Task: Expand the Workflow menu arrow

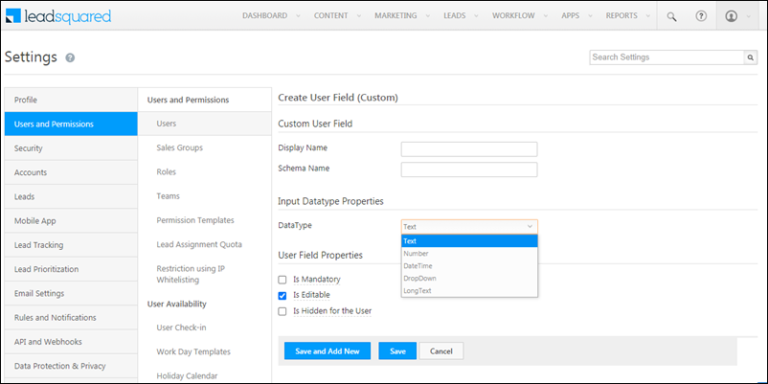Action: [x=546, y=16]
